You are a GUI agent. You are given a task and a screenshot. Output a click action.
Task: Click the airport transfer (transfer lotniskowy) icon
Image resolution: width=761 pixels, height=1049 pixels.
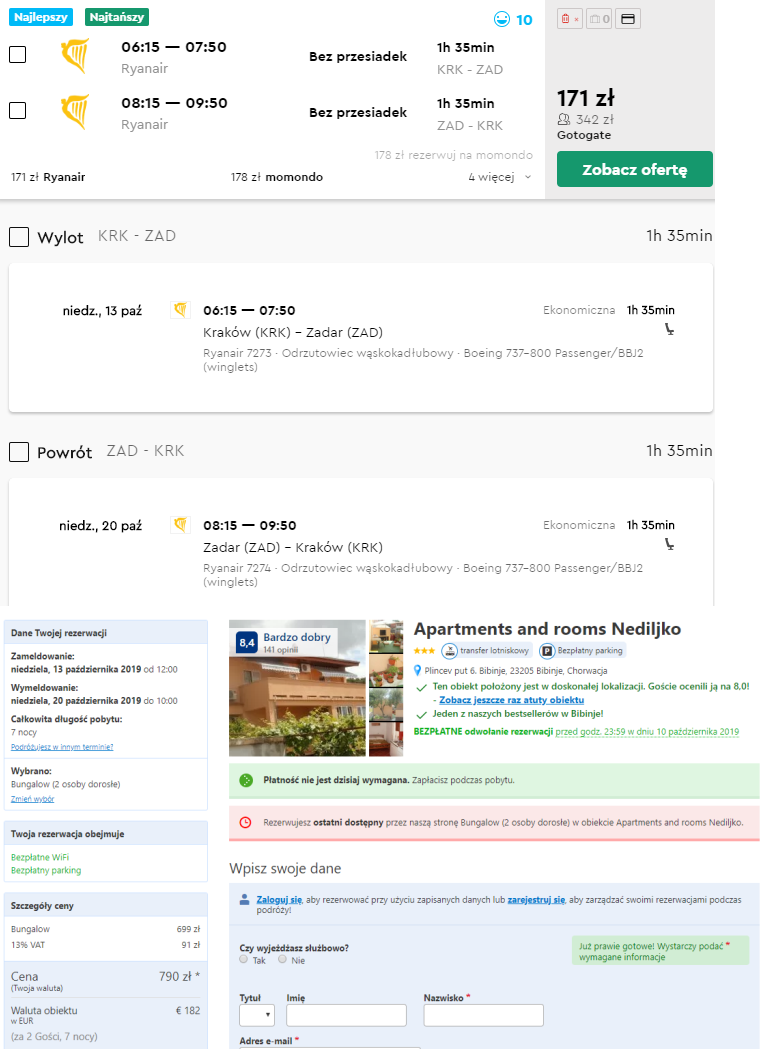(450, 651)
